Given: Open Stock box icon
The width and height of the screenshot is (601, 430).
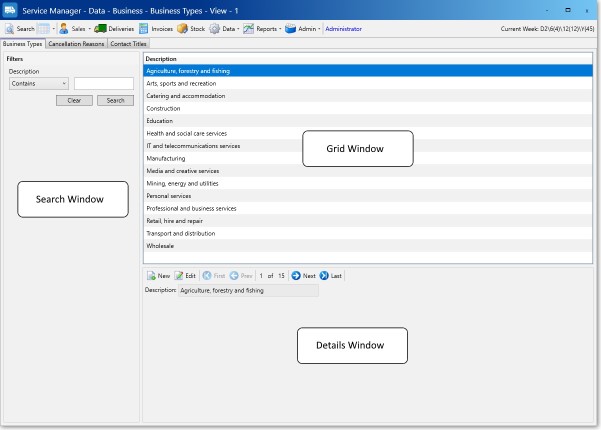Looking at the screenshot, I should [x=182, y=29].
